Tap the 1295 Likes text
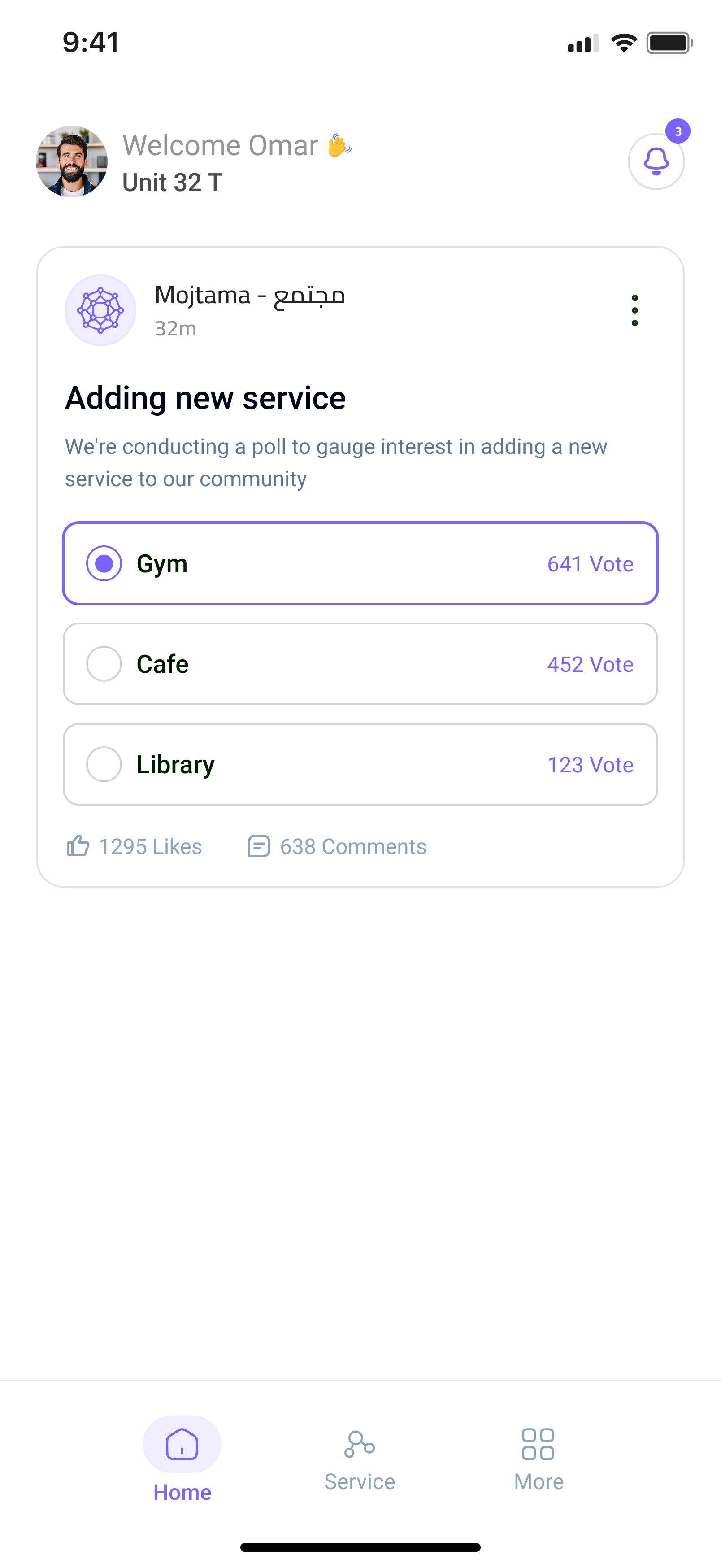This screenshot has width=721, height=1568. click(x=150, y=847)
